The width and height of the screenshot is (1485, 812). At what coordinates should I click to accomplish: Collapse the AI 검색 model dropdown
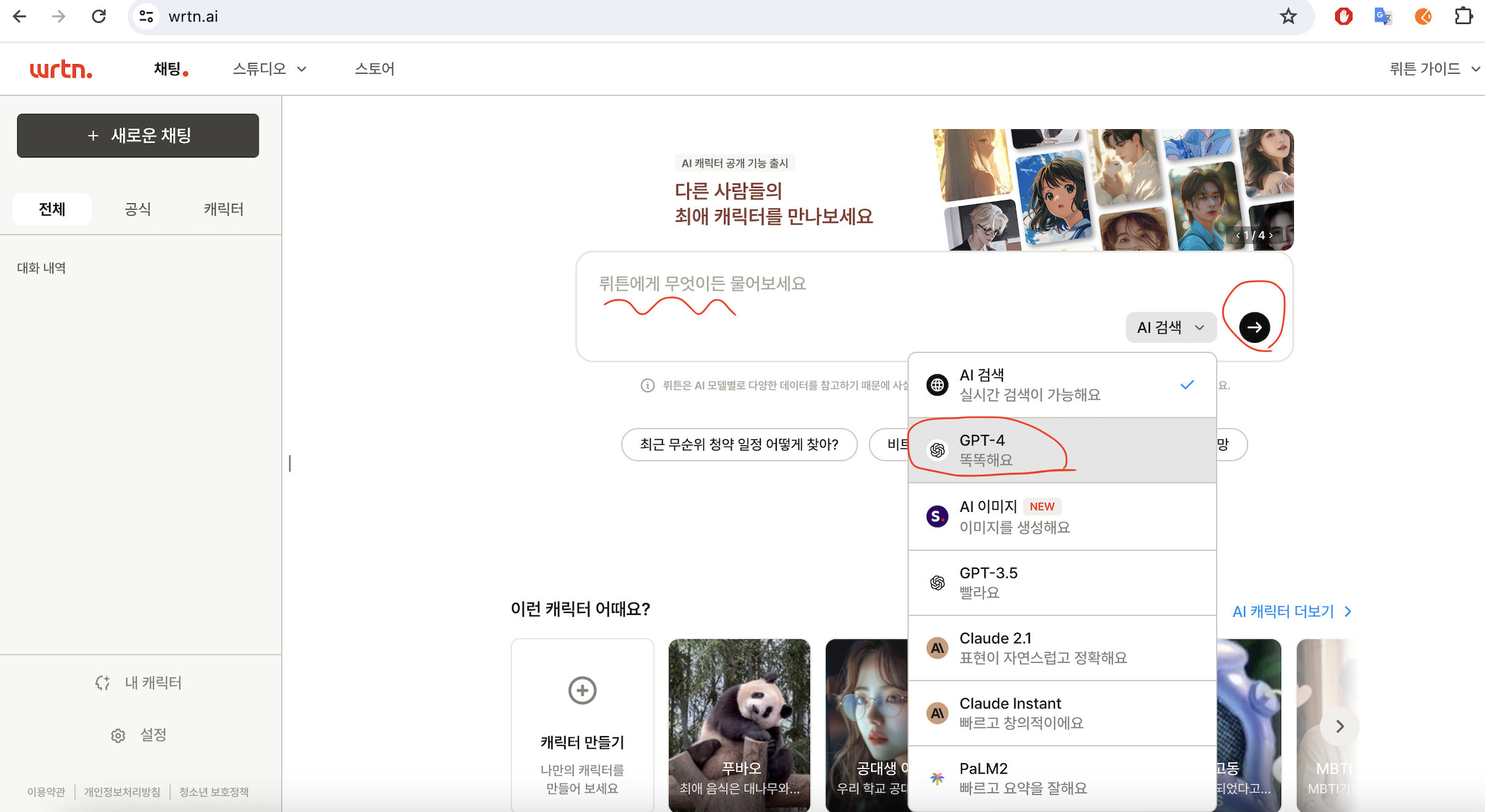tap(1171, 328)
